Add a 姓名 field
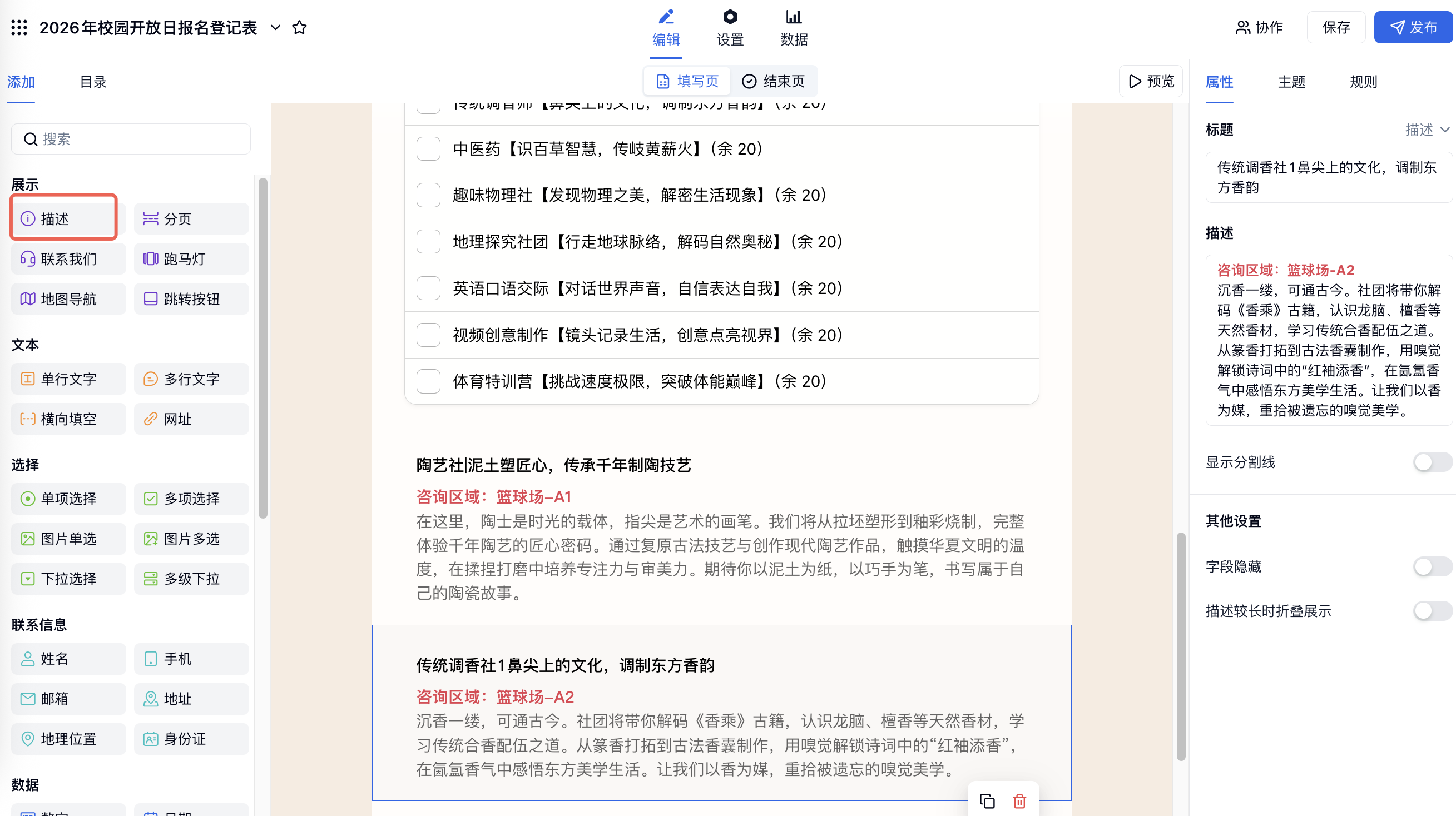Viewport: 1456px width, 816px height. (x=68, y=659)
